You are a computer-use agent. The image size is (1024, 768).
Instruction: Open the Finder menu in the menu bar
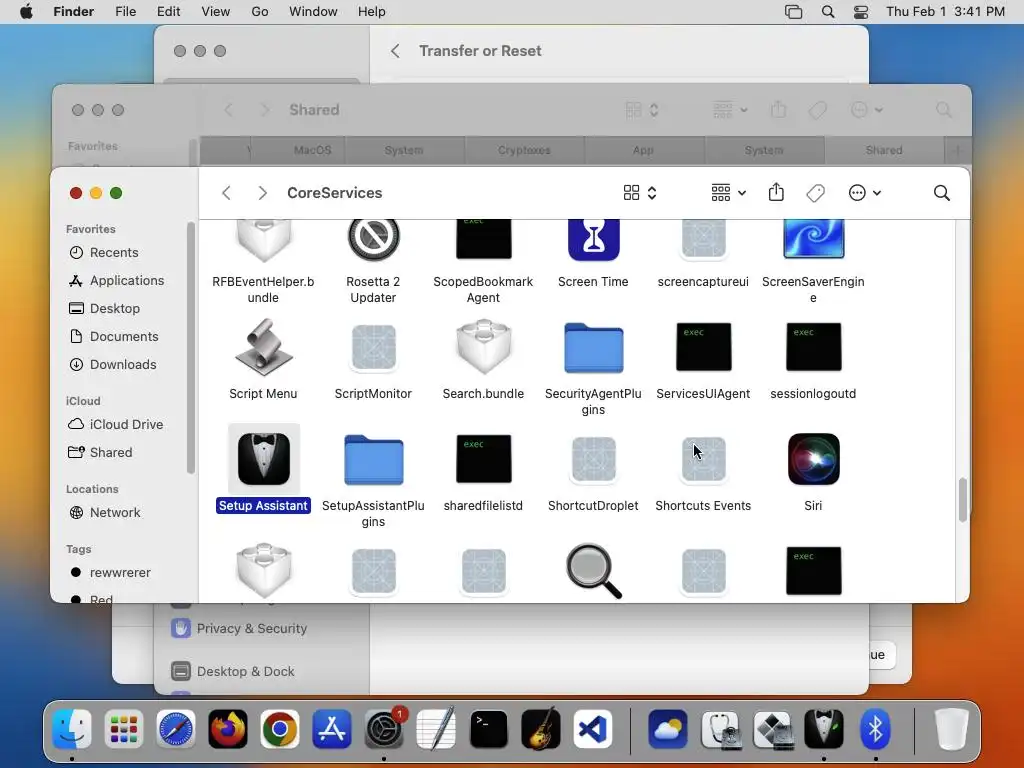73,12
